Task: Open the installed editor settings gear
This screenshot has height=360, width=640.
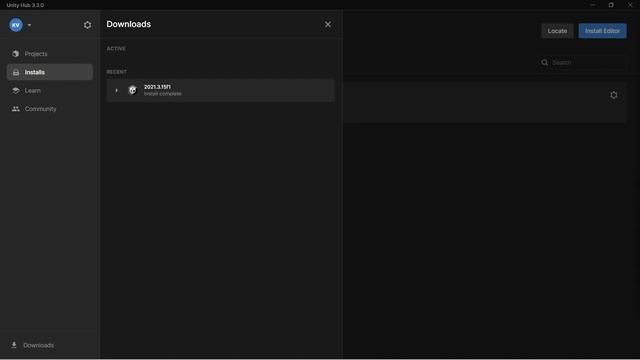Action: pos(613,95)
